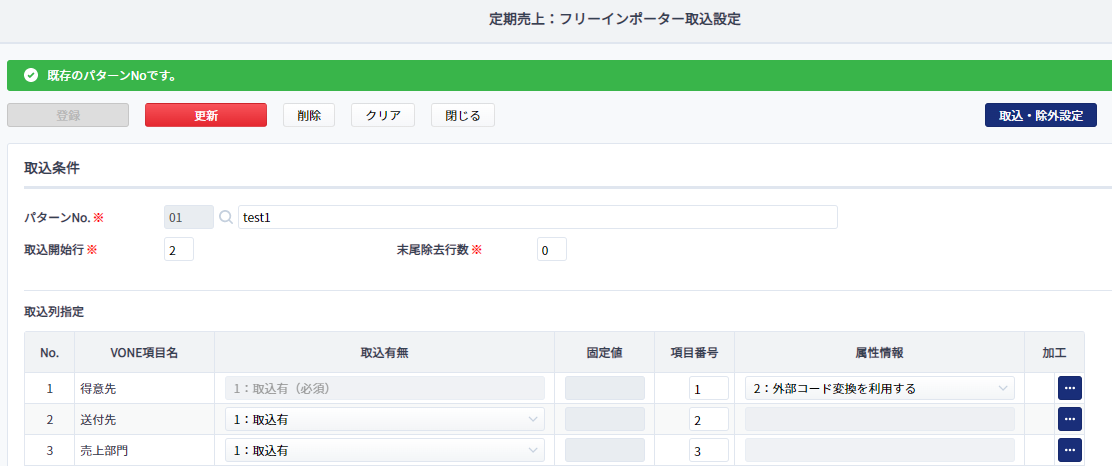Click the 加工 column header

click(x=1055, y=353)
